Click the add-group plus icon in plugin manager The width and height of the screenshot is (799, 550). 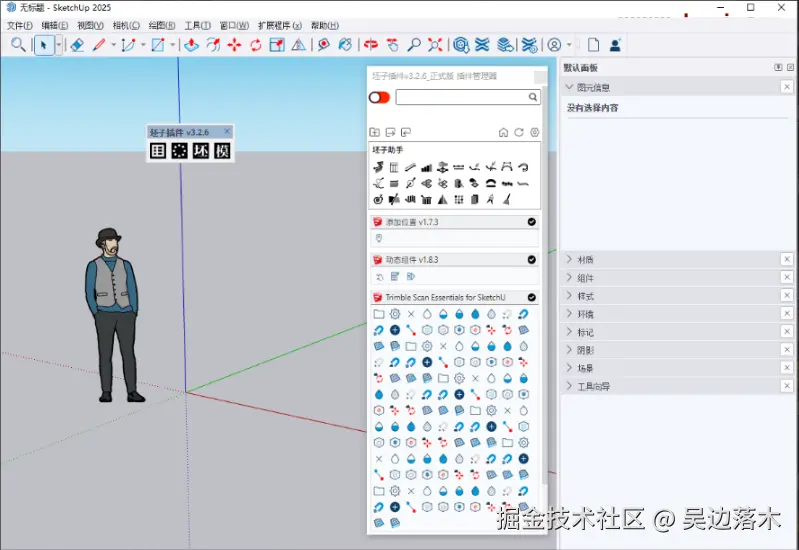375,133
